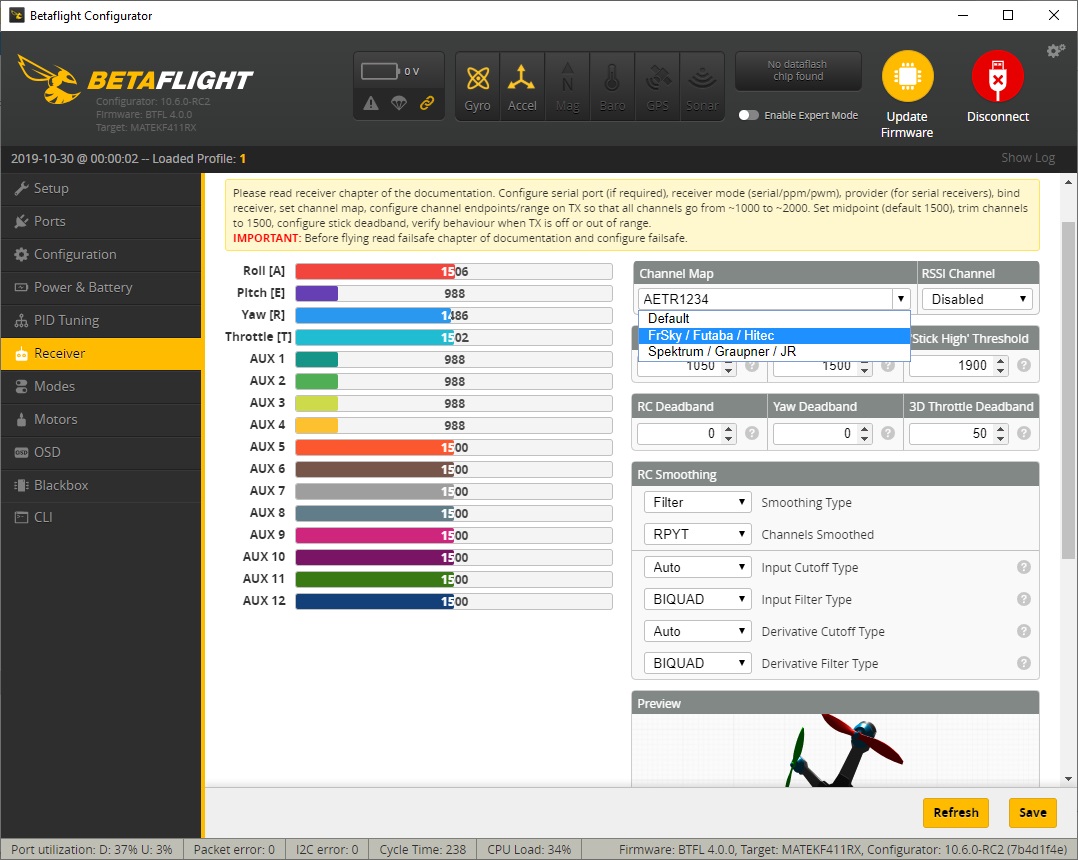This screenshot has height=860, width=1078.
Task: Click the Throttle [T] channel bar
Action: point(454,338)
